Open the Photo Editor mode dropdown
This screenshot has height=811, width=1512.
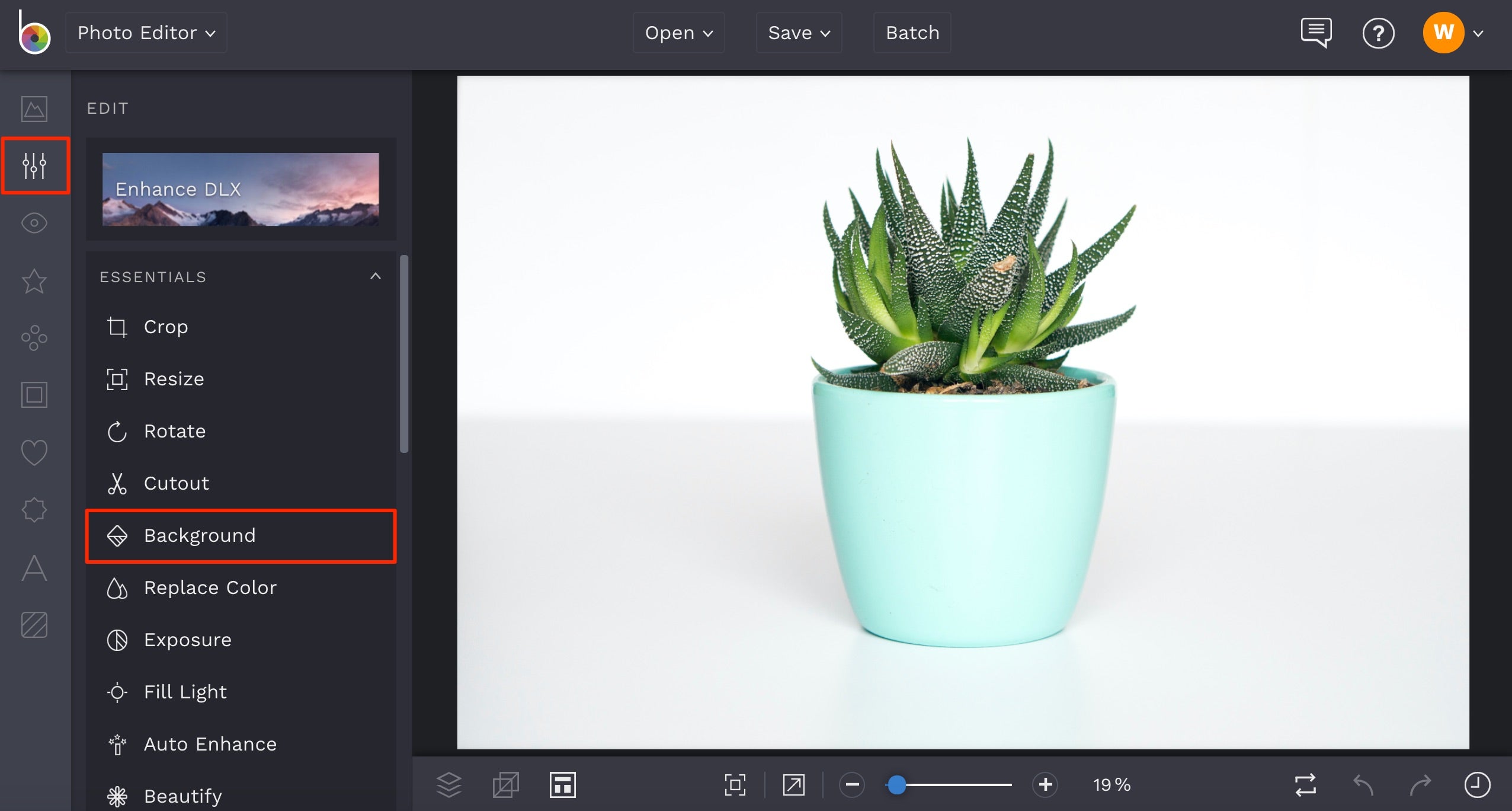146,33
